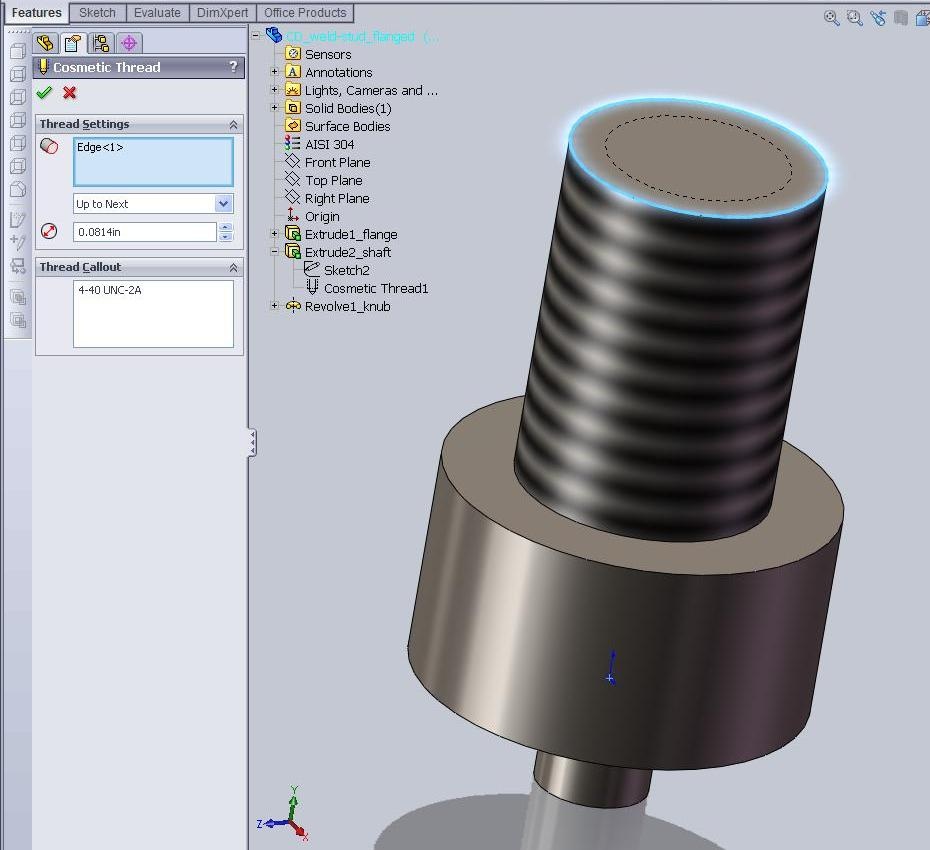The image size is (930, 850).
Task: Select Right Plane in the tree
Action: [337, 198]
